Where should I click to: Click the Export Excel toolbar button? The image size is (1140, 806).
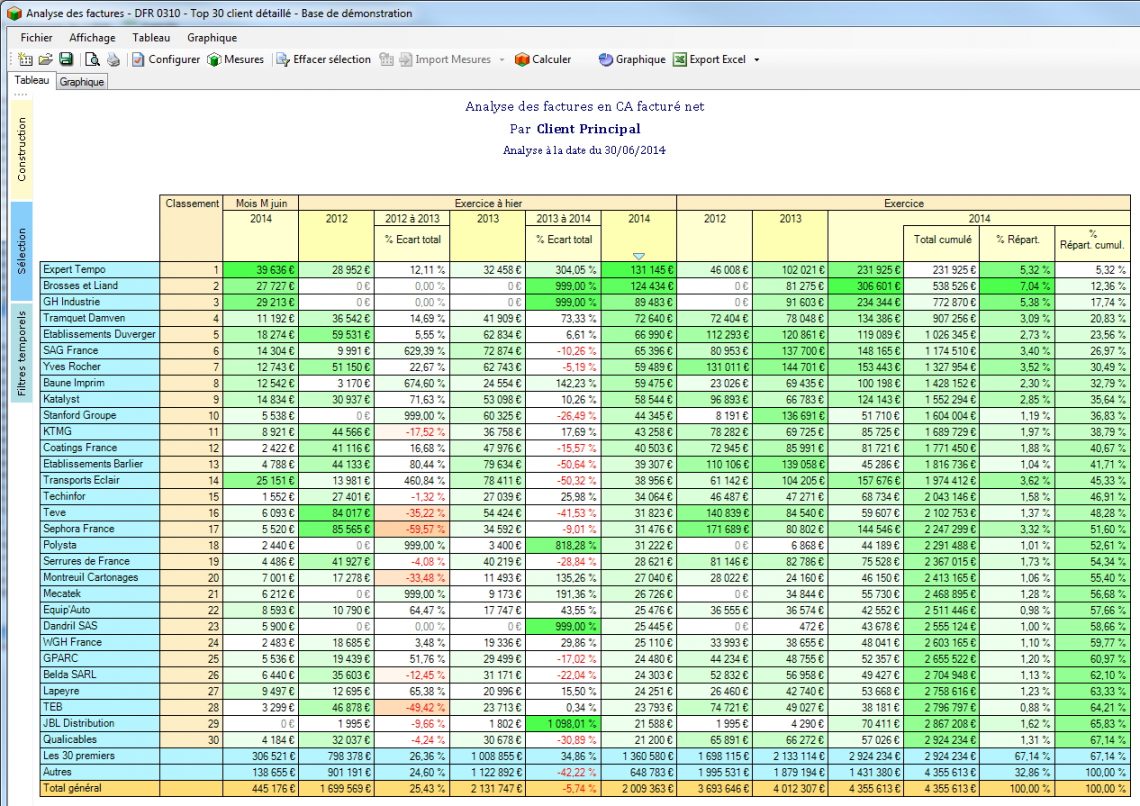(710, 60)
